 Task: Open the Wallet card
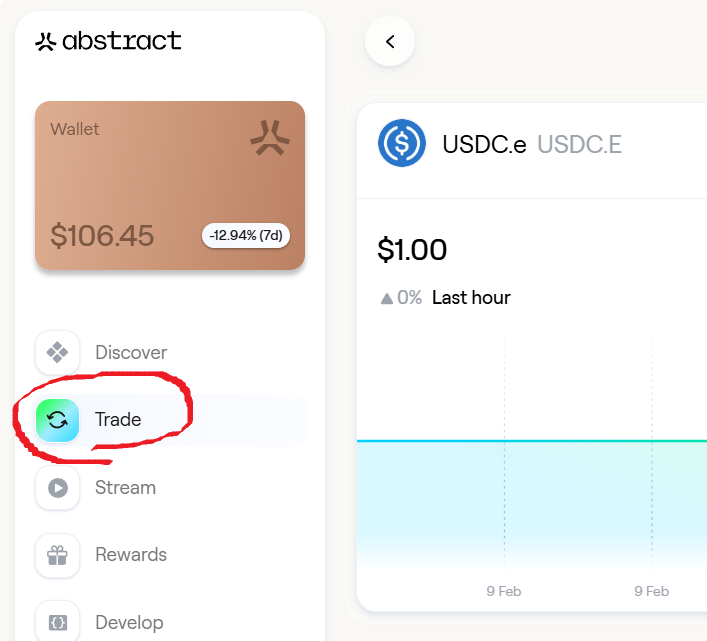coord(170,185)
